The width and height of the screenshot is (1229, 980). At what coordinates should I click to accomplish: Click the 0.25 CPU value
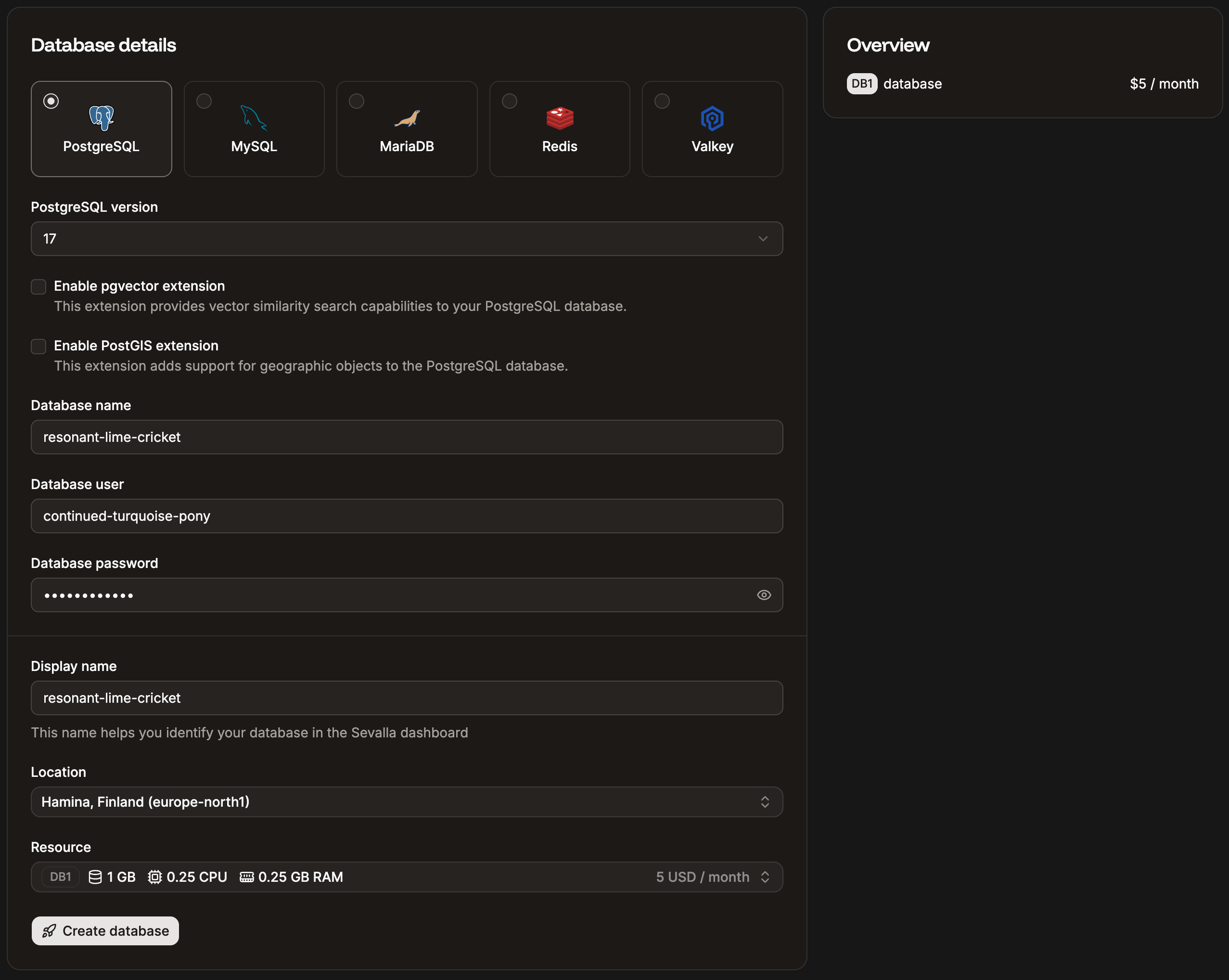pos(197,877)
